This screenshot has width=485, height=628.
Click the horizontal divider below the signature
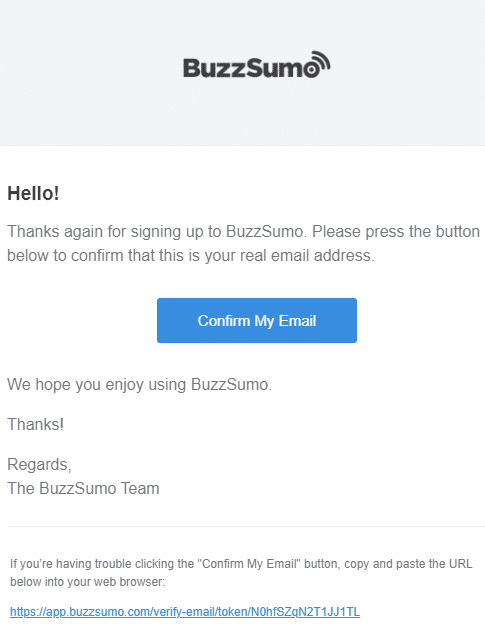point(246,526)
